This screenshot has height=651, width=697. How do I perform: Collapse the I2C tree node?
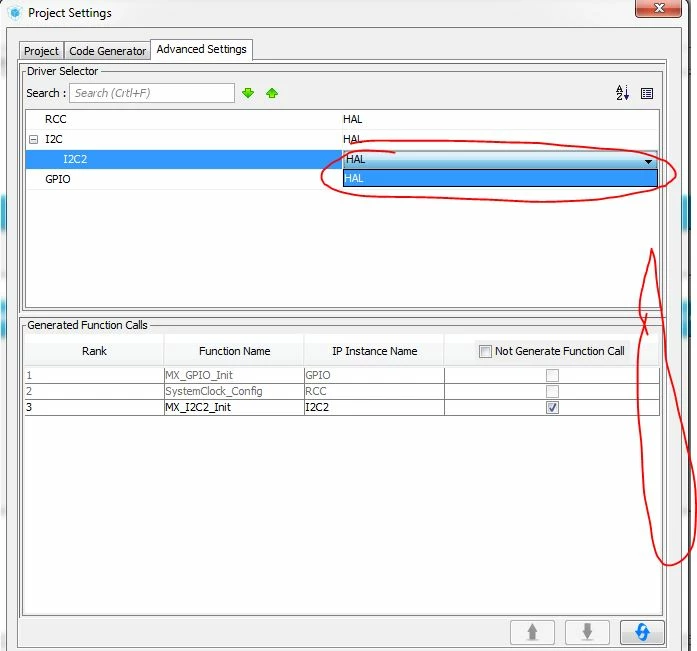[33, 140]
